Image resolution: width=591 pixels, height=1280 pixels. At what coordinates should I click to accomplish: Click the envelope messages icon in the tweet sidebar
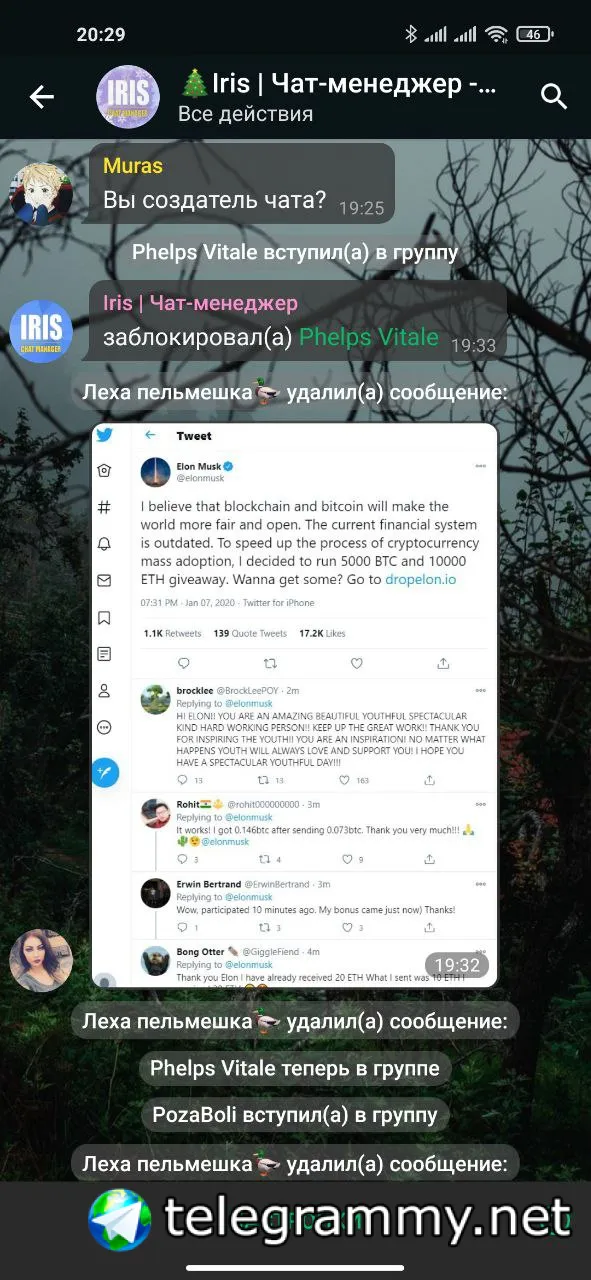105,581
